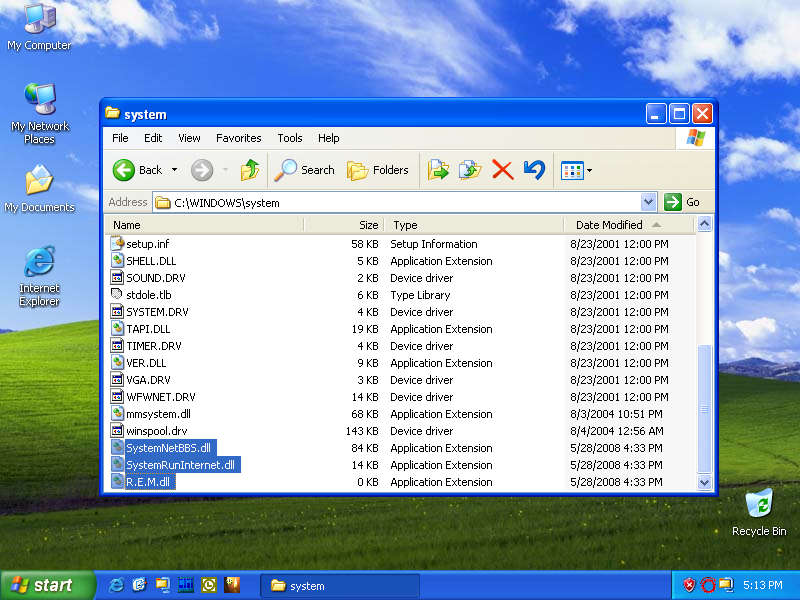Click the 8/3/2004 10:51 PM date cell
Viewport: 800px width, 600px height.
coord(616,414)
